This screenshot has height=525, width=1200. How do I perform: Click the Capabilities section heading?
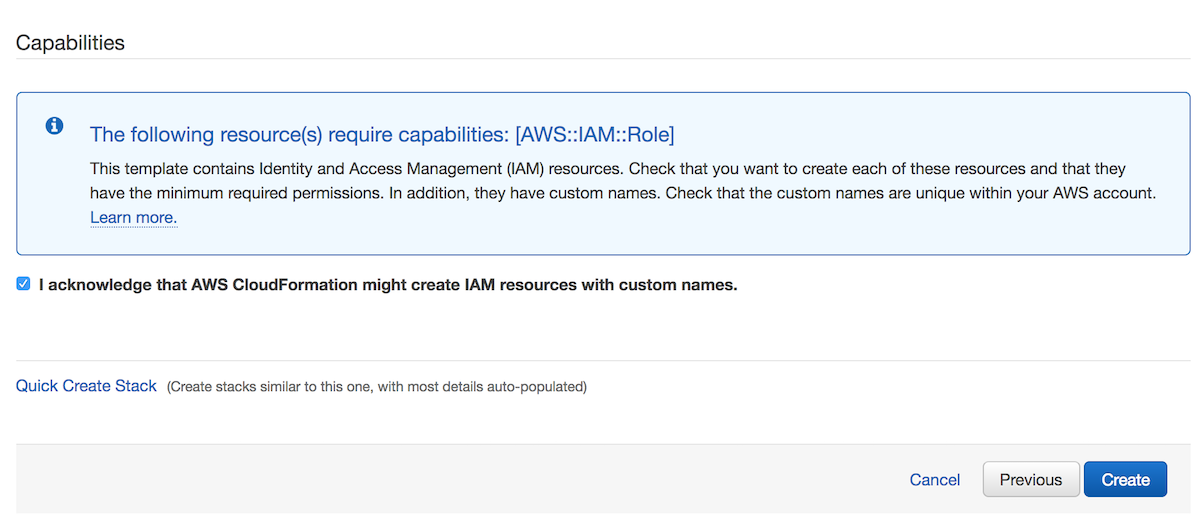click(x=70, y=43)
